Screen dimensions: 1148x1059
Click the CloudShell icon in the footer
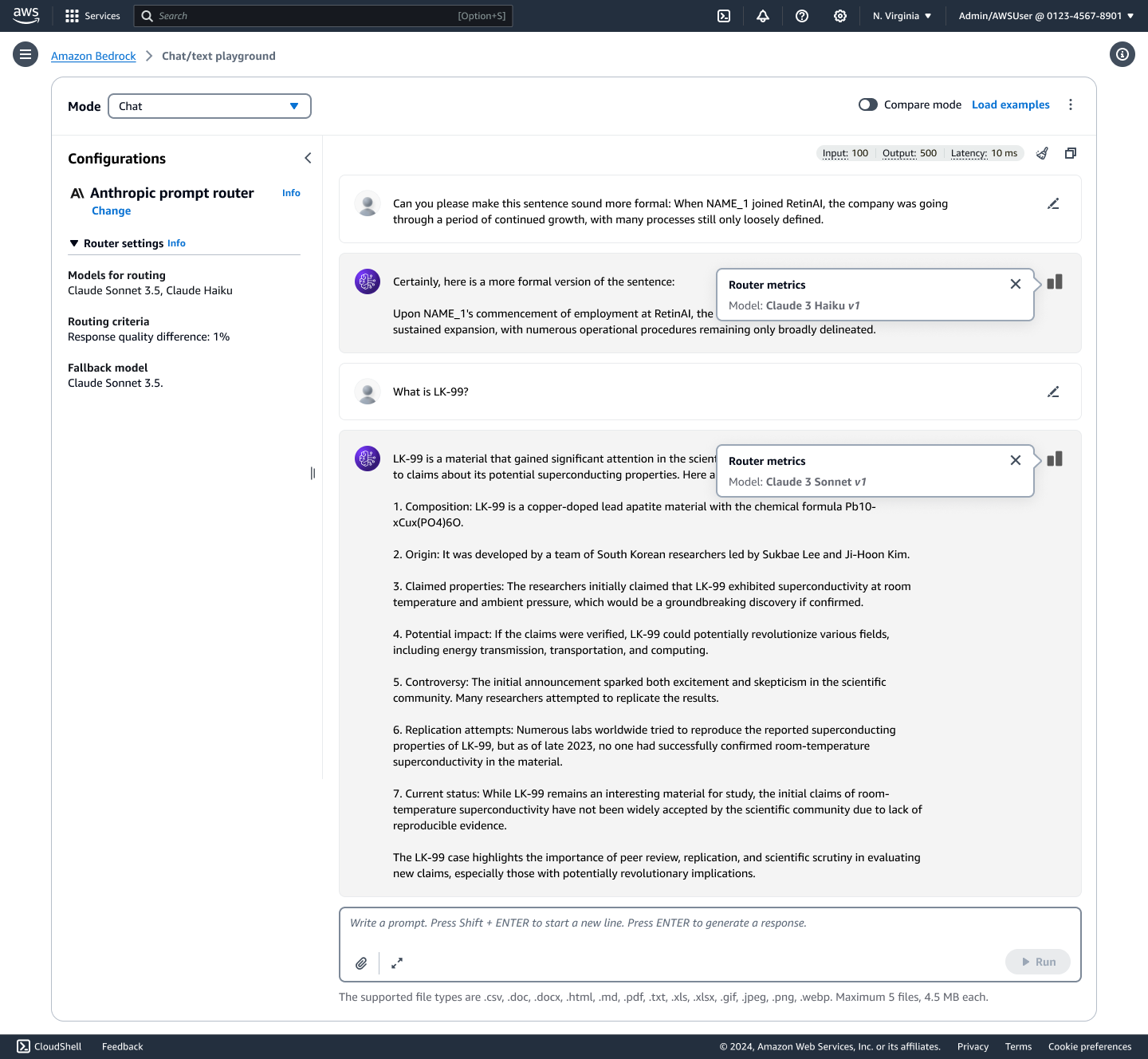pos(23,1046)
